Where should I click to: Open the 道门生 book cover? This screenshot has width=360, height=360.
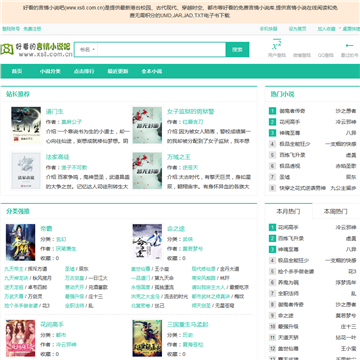tap(26, 125)
